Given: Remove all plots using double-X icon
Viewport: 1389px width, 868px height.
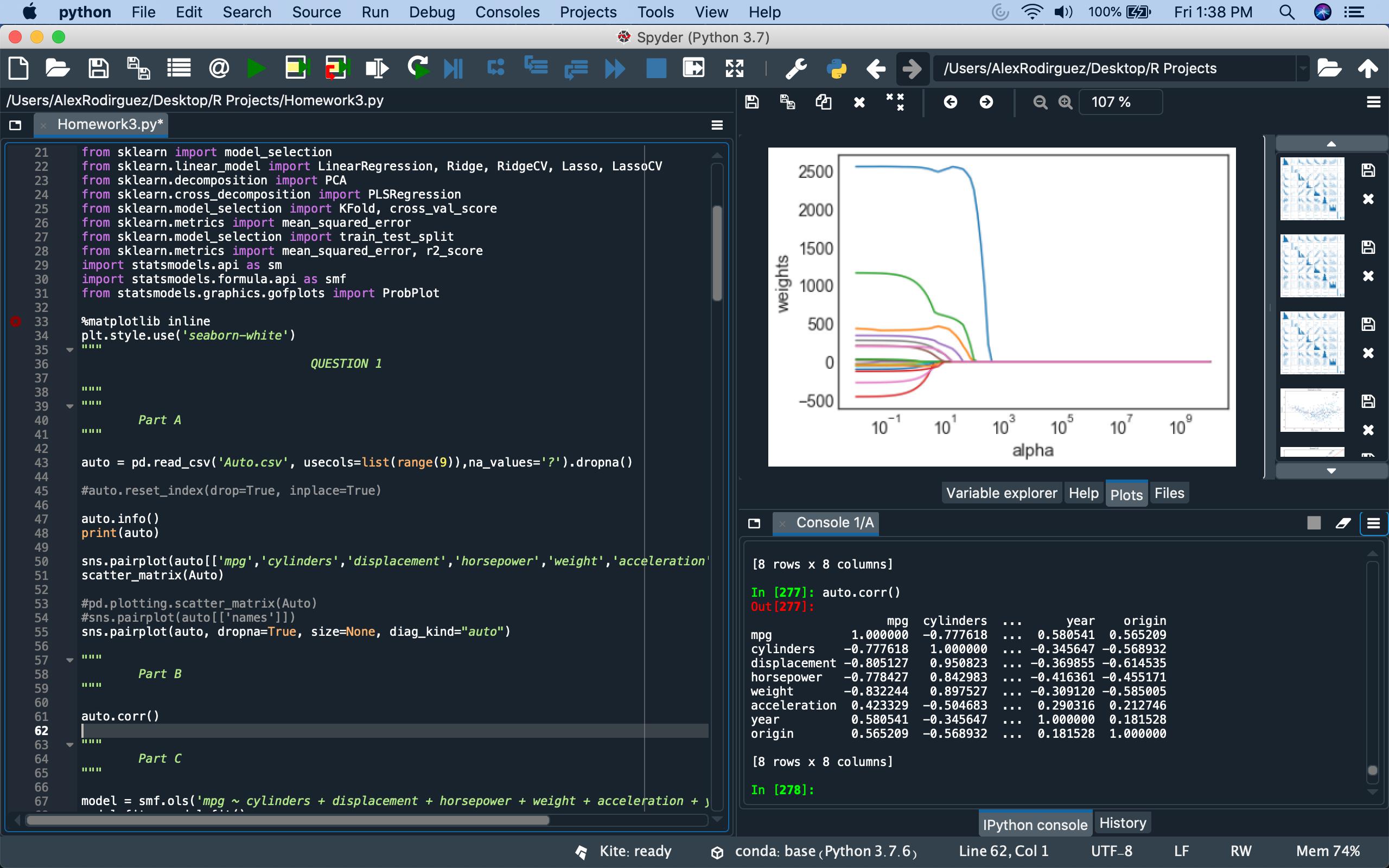Looking at the screenshot, I should tap(895, 102).
